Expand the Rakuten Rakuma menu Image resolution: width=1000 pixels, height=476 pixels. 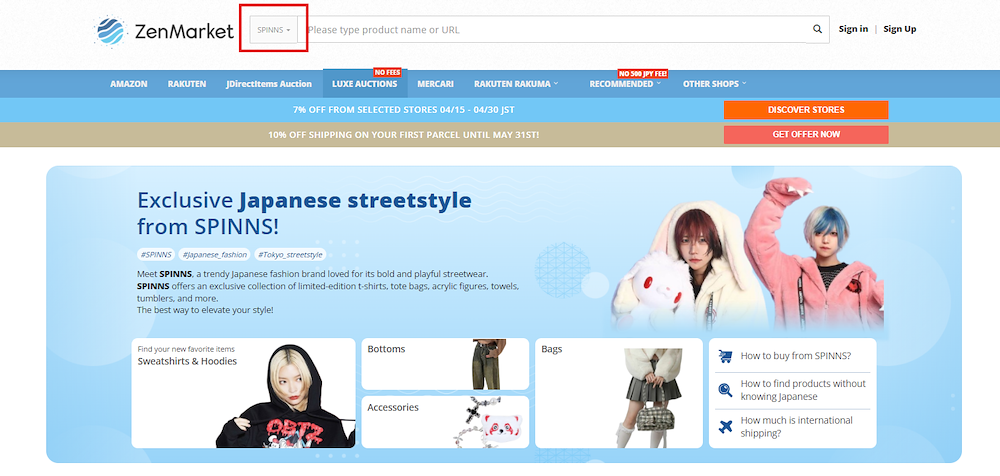tap(516, 84)
